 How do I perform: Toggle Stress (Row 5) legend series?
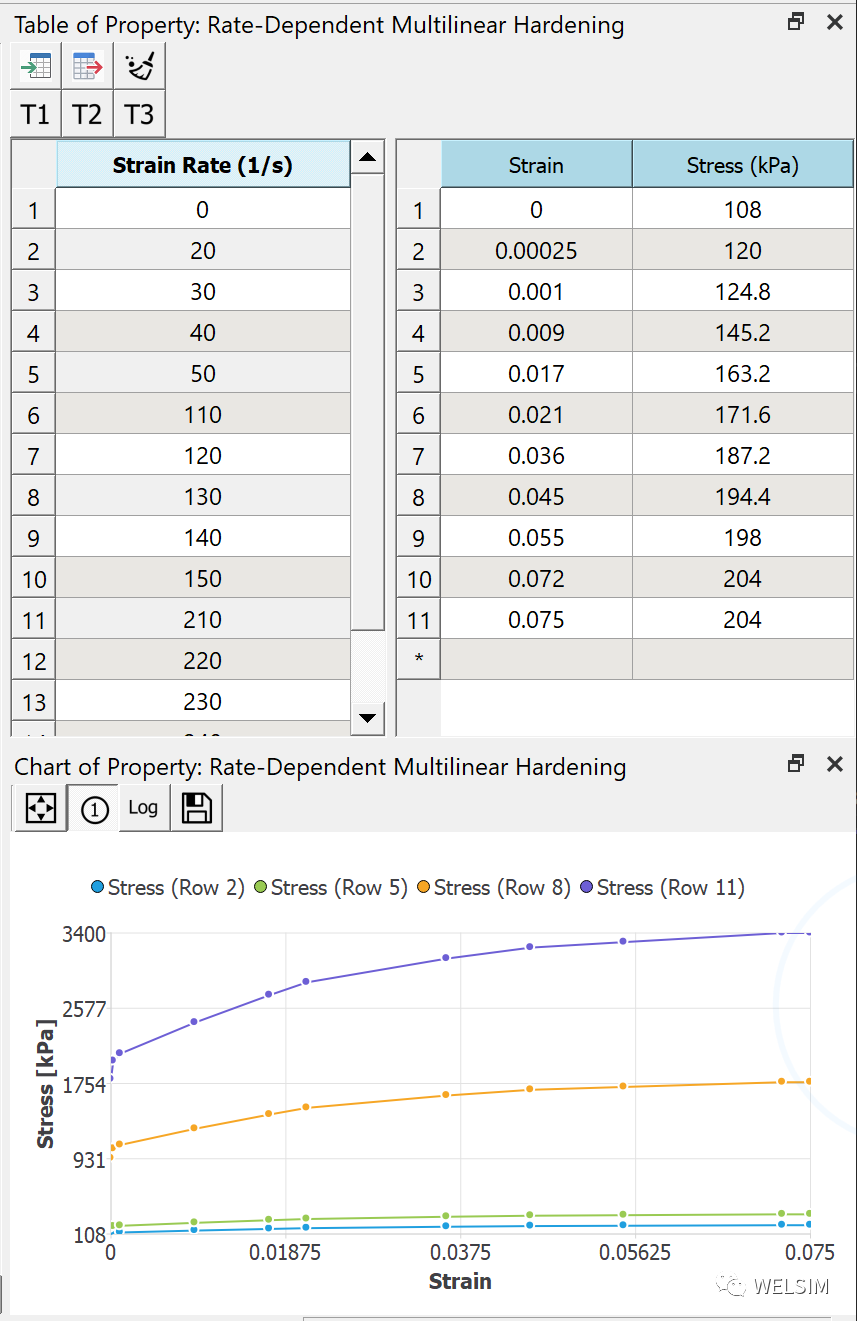pos(330,887)
